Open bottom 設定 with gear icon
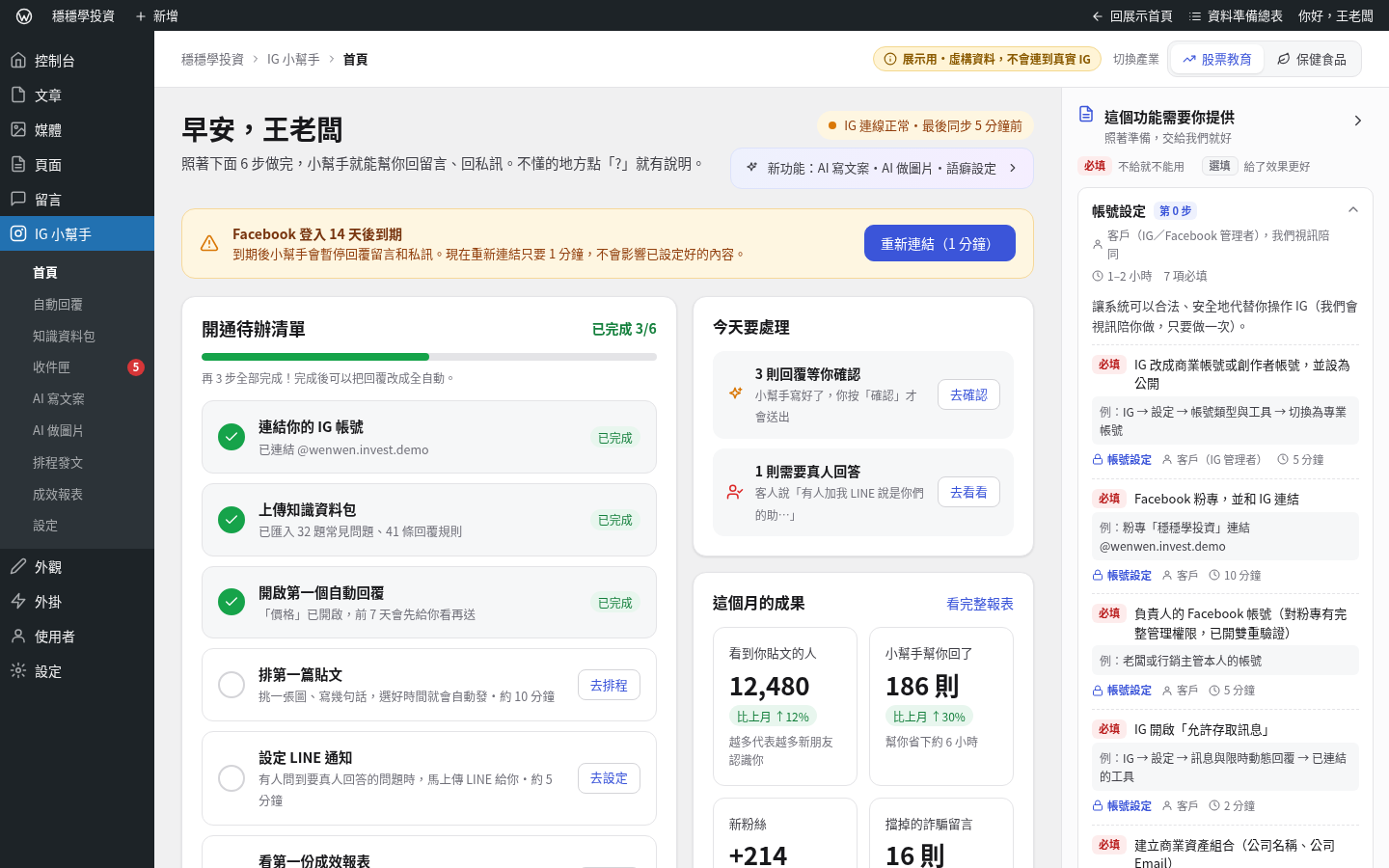Screen dimensions: 1389x868 [x=77, y=671]
